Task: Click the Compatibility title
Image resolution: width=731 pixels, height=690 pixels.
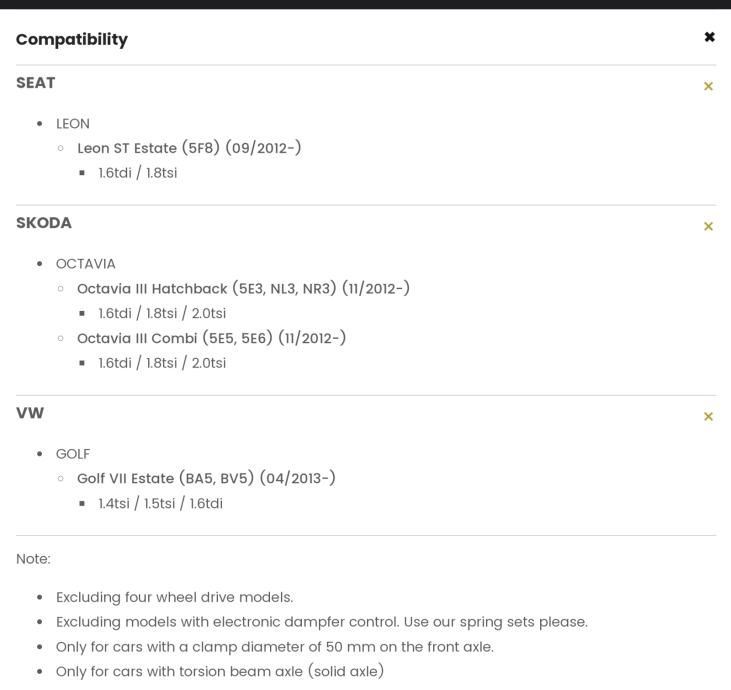Action: point(72,40)
